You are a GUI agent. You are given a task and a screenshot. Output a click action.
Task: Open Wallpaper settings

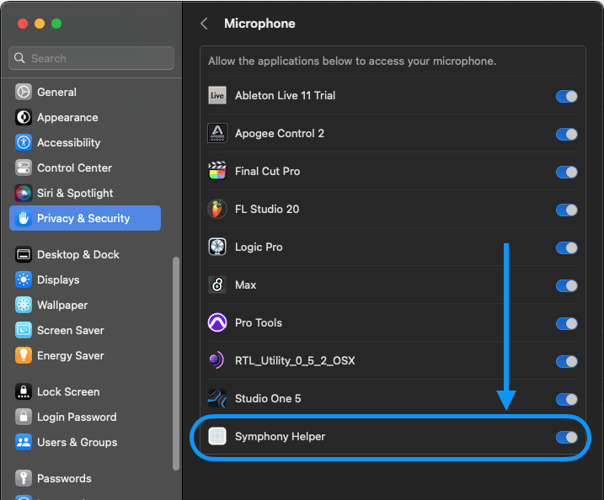point(85,305)
